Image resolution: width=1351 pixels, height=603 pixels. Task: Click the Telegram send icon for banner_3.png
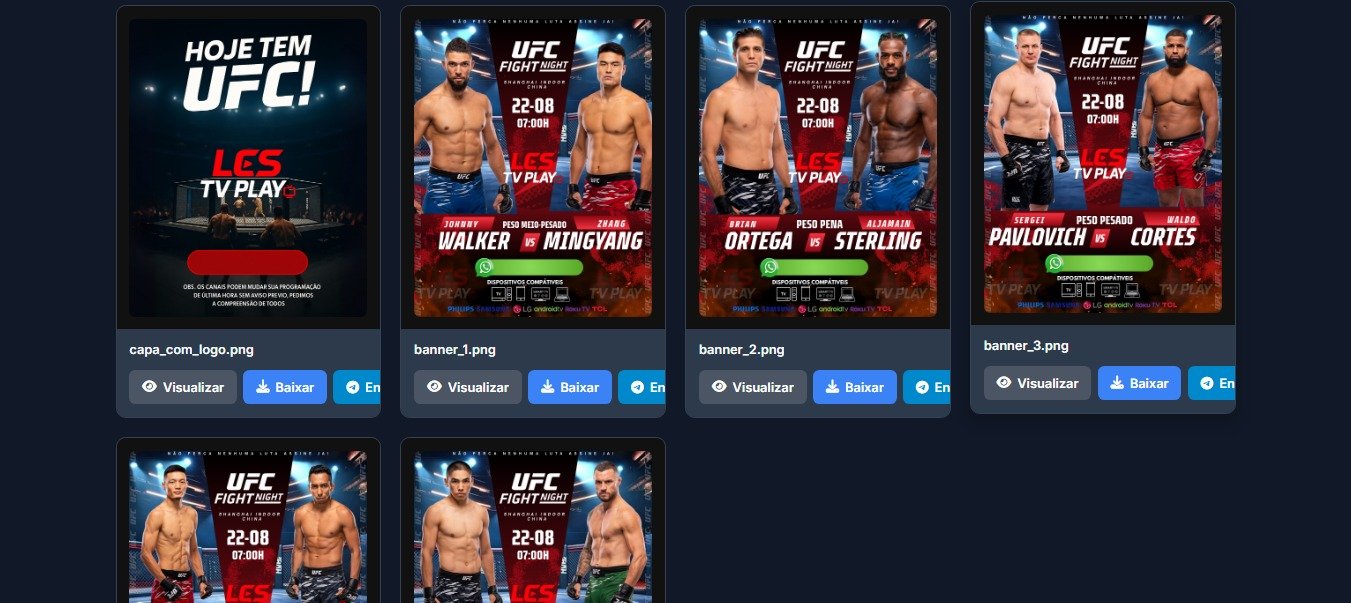tap(1207, 383)
